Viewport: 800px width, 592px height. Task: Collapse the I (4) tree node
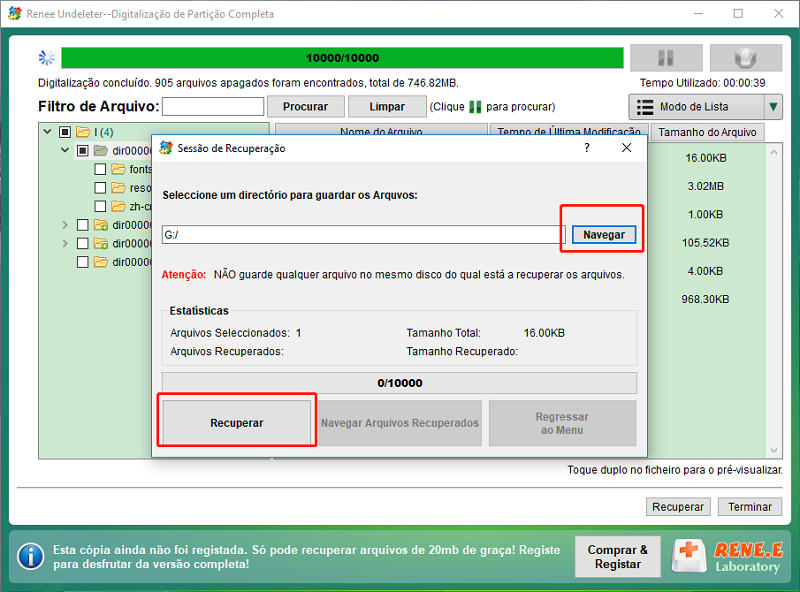(x=47, y=132)
